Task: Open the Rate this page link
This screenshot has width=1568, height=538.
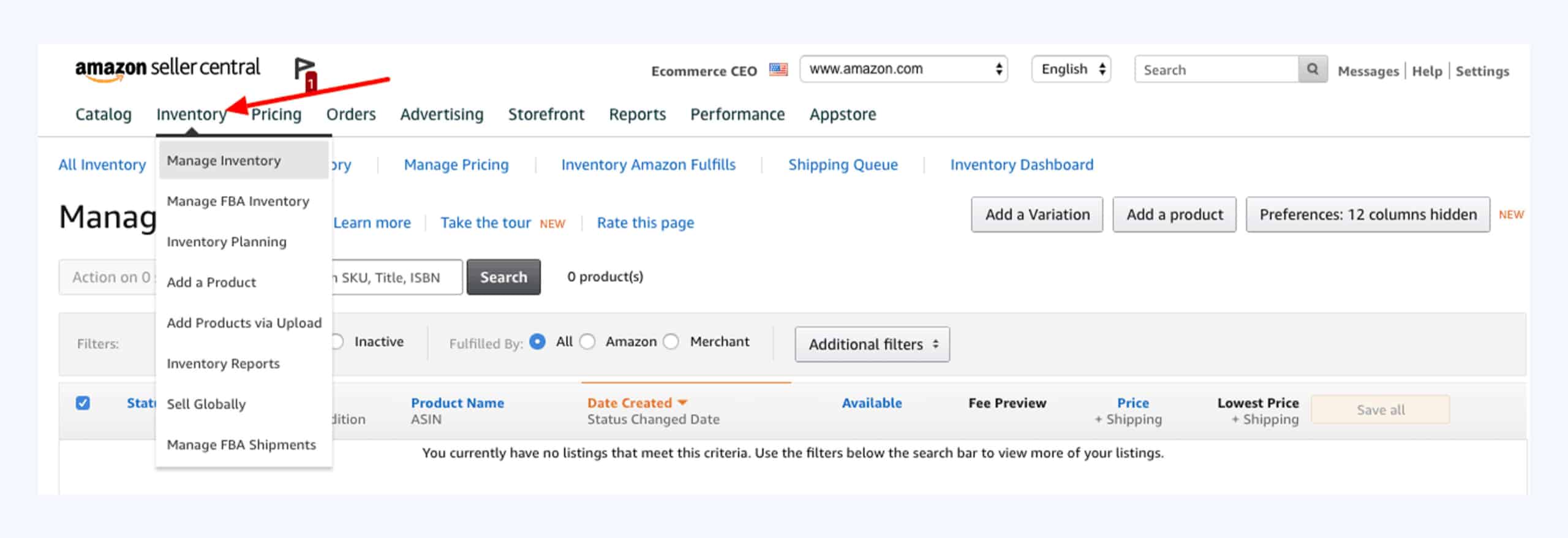Action: click(x=646, y=223)
